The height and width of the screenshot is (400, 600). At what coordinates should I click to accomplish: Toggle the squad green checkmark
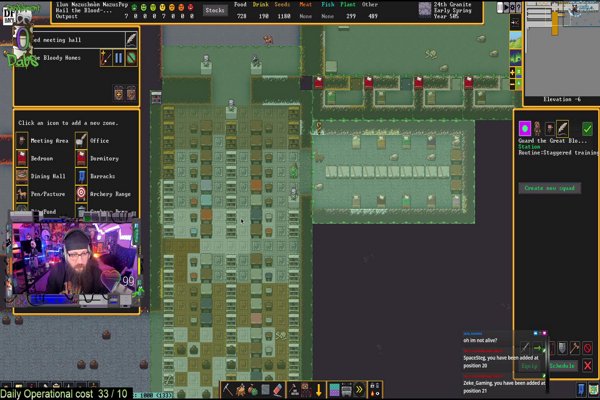pyautogui.click(x=587, y=129)
